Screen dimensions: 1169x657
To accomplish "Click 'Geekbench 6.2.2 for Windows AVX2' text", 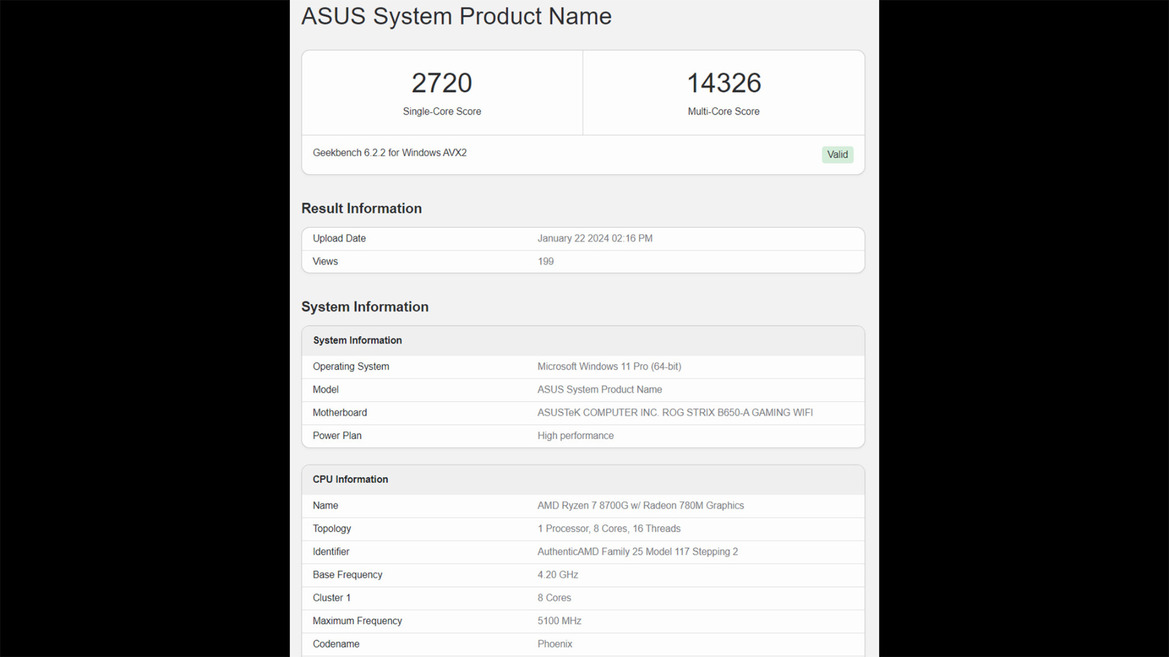I will (389, 153).
